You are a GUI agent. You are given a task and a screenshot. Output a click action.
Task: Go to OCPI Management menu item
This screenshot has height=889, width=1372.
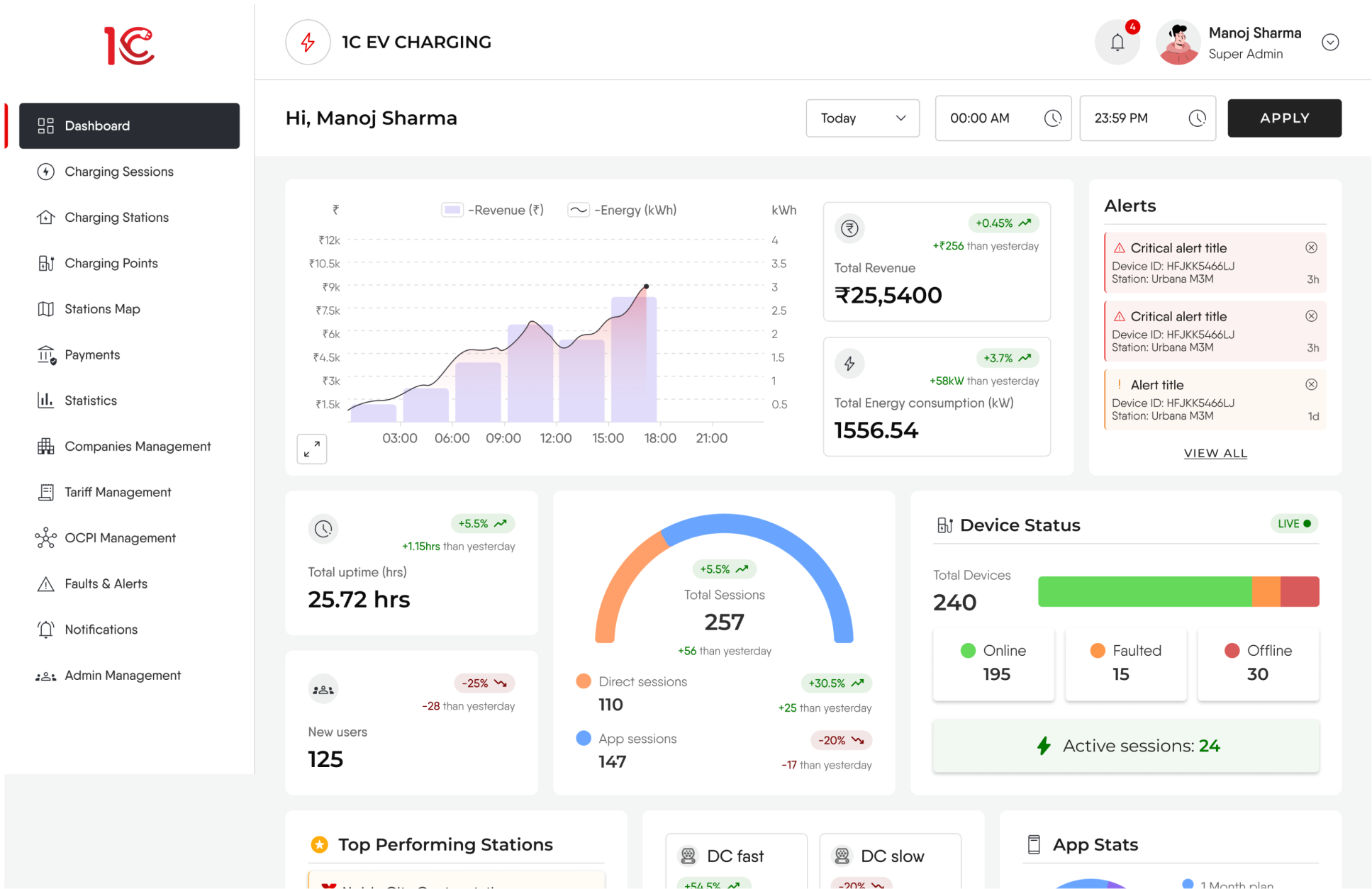pos(120,538)
